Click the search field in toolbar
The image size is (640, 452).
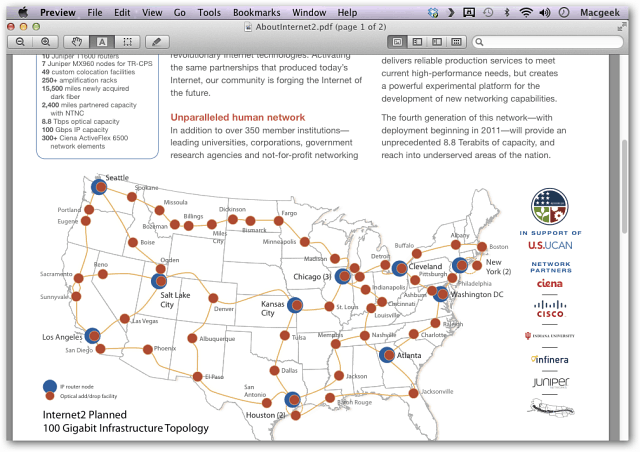[x=548, y=42]
